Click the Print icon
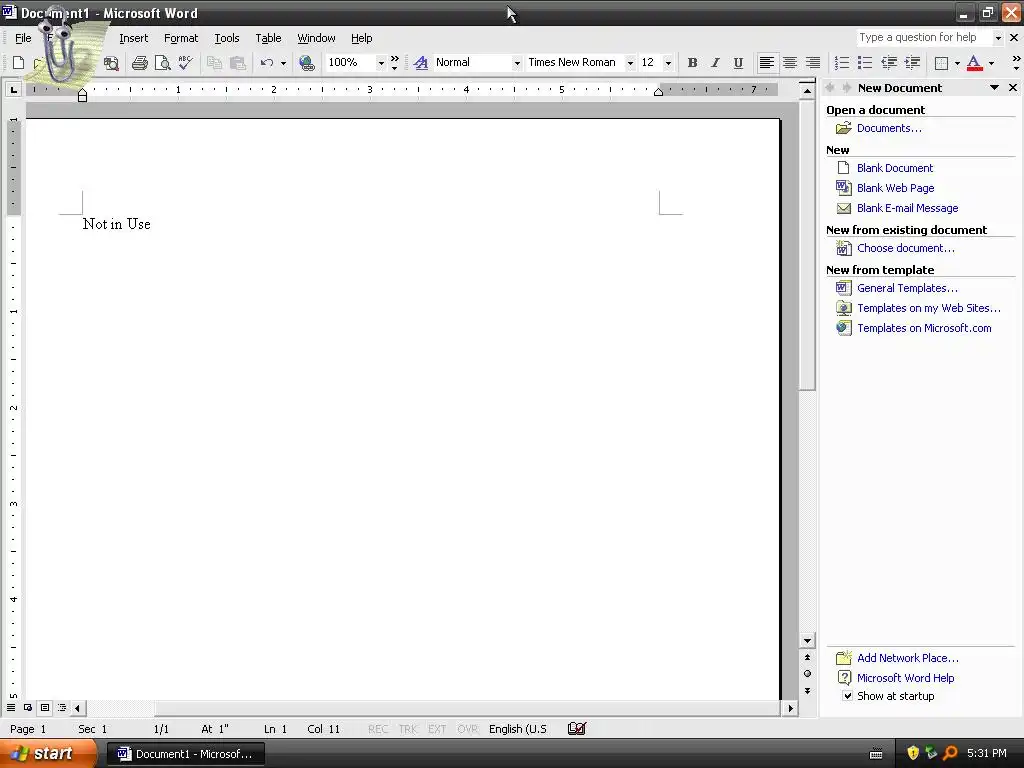Viewport: 1024px width, 768px height. [139, 63]
